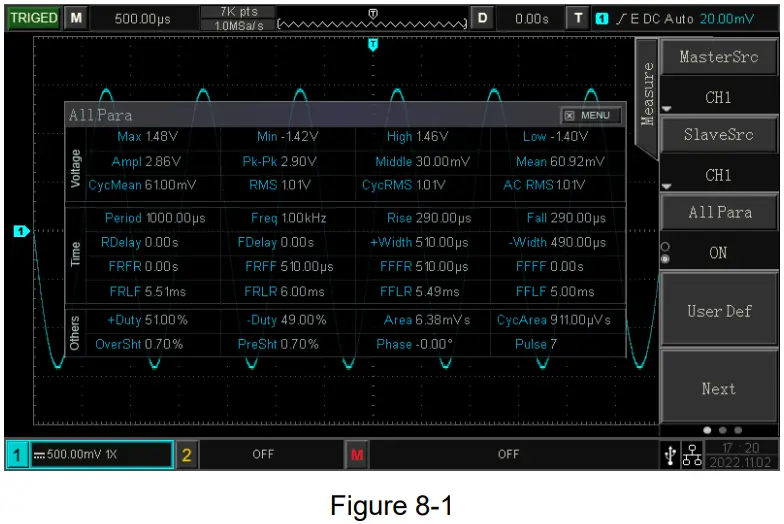Select the Period 1000.00µs measurement
Screen dimensions: 784x524
click(x=155, y=218)
